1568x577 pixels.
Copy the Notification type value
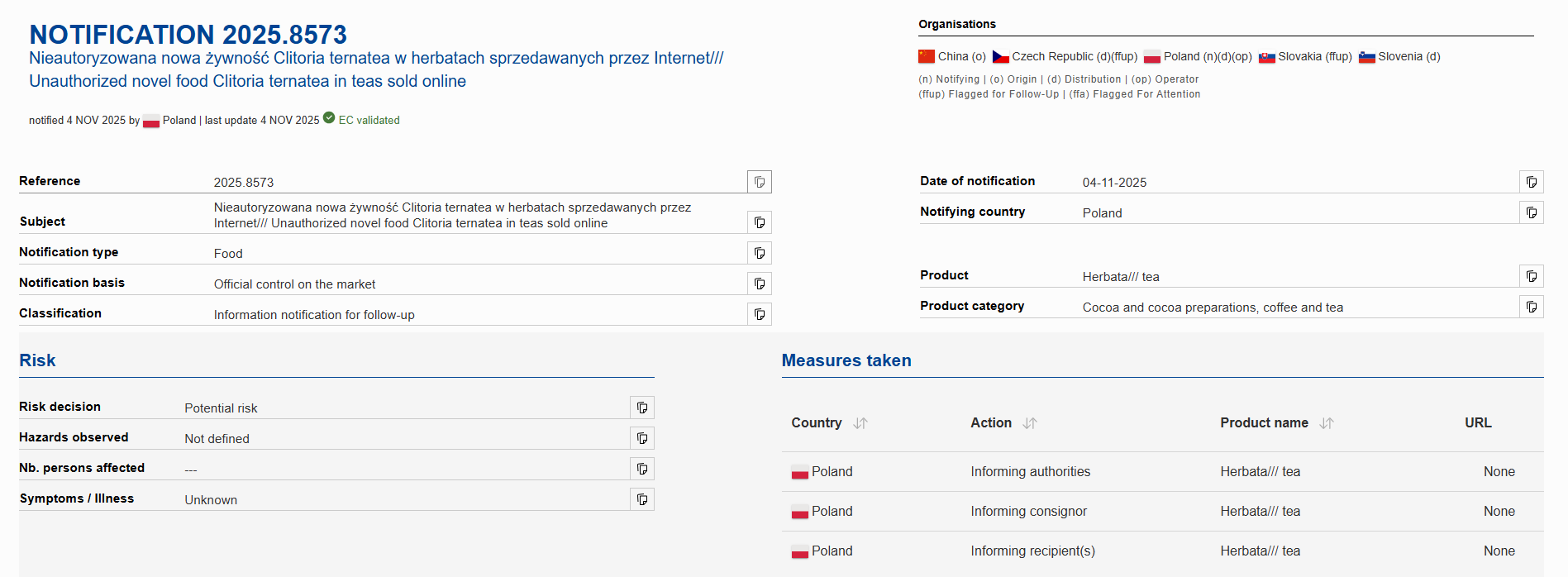tap(759, 253)
